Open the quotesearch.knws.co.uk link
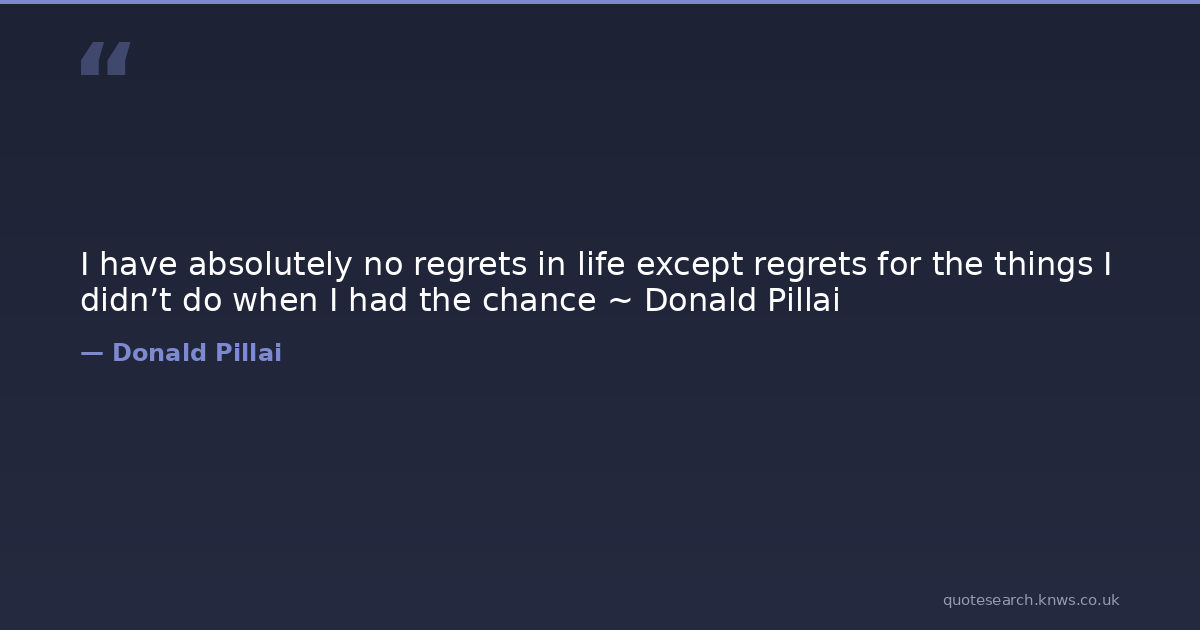Viewport: 1200px width, 630px height. point(1030,600)
